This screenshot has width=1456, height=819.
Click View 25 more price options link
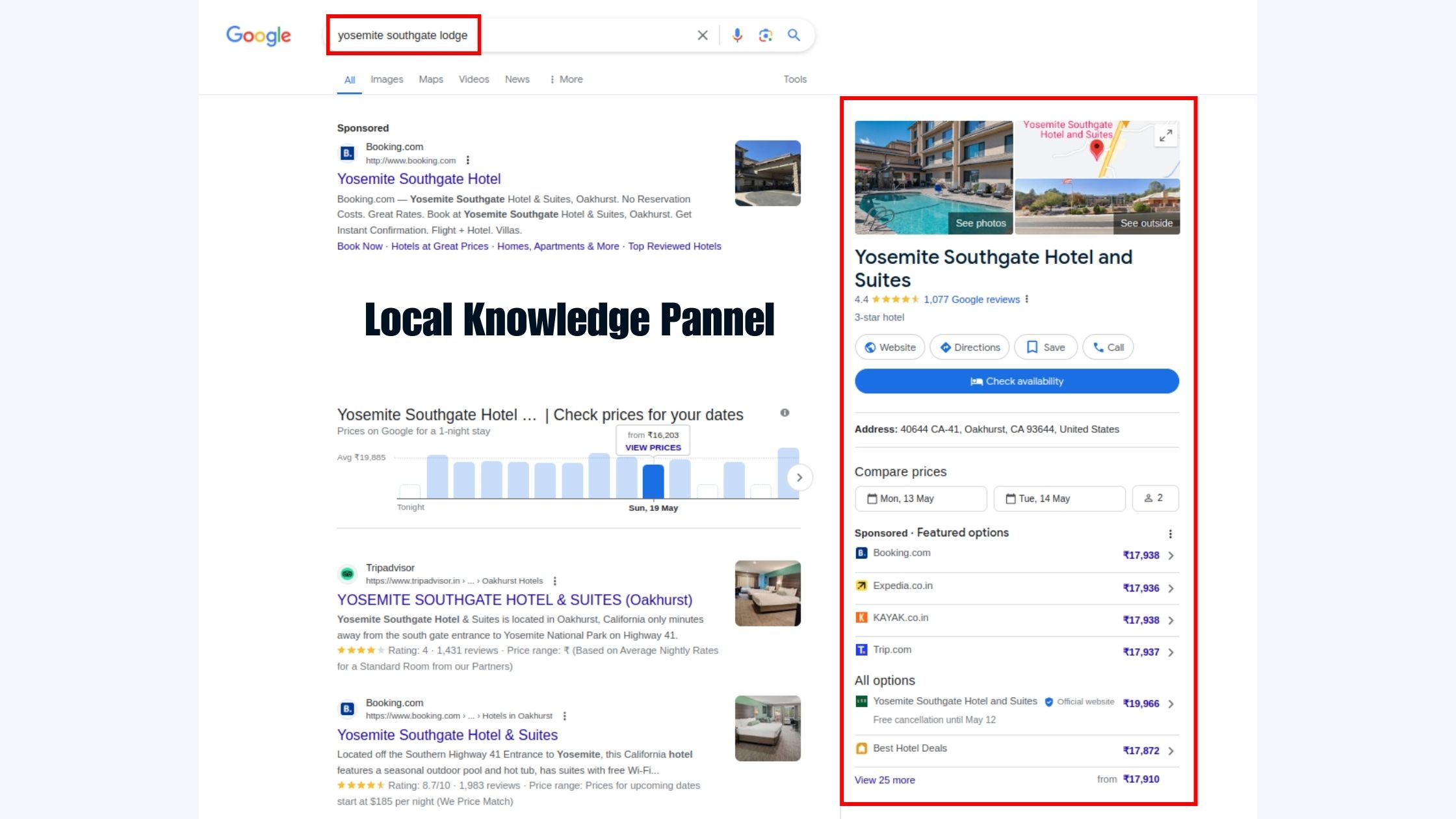coord(884,780)
